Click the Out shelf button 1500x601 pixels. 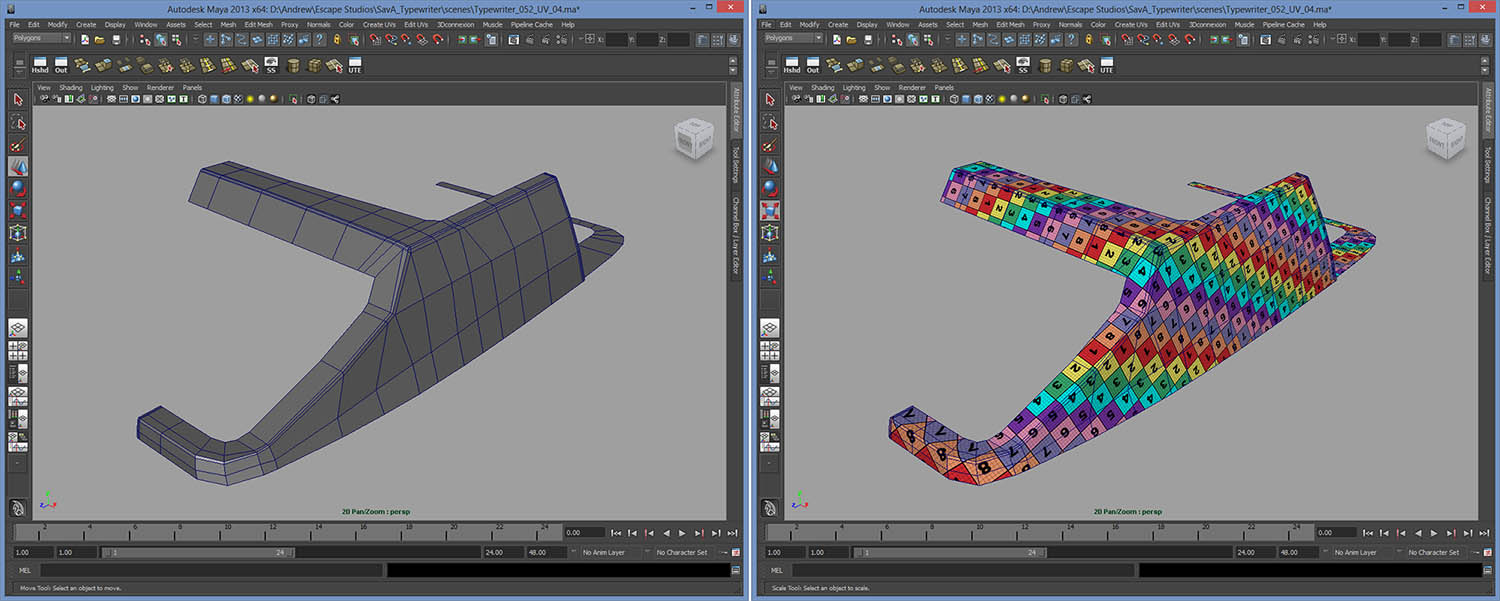click(x=61, y=66)
